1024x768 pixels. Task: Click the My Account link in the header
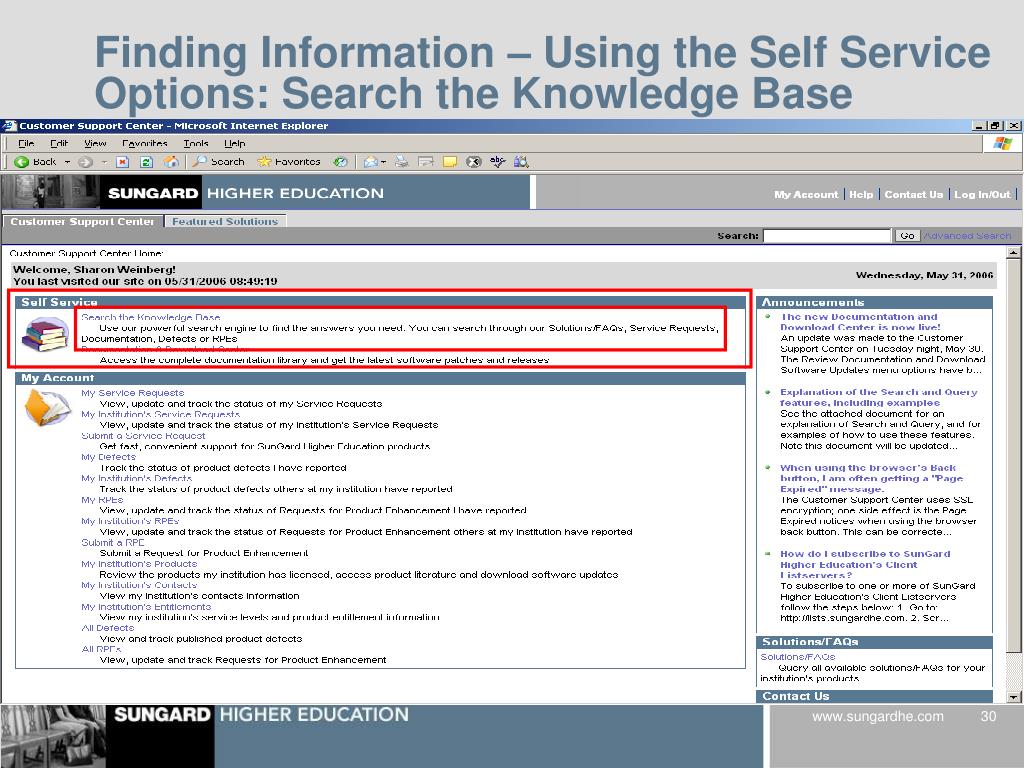(x=806, y=194)
